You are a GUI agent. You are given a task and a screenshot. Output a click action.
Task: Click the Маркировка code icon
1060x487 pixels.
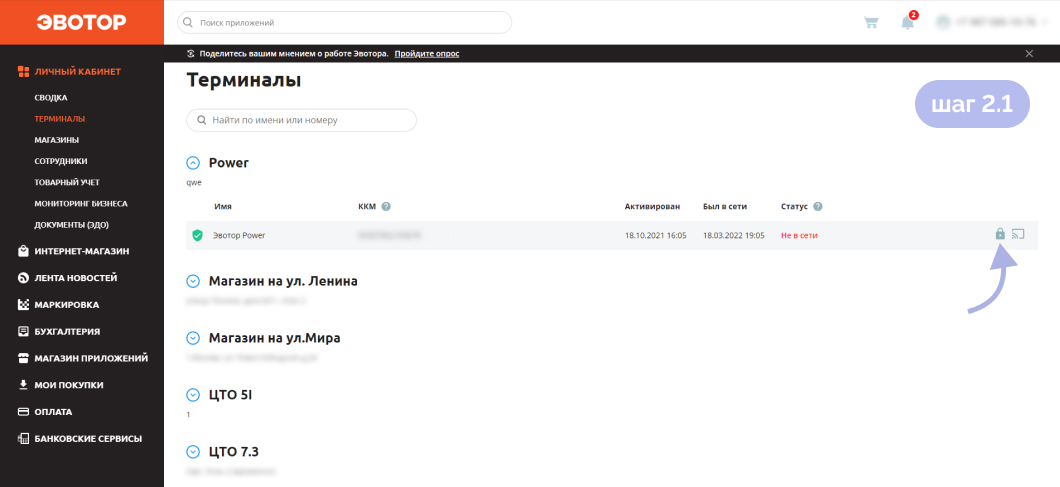click(23, 305)
